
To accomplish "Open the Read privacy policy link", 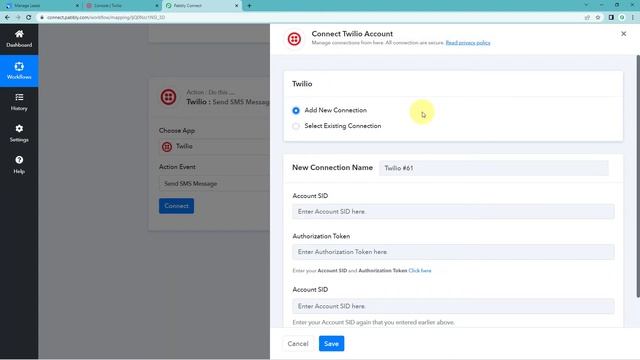I will click(468, 43).
